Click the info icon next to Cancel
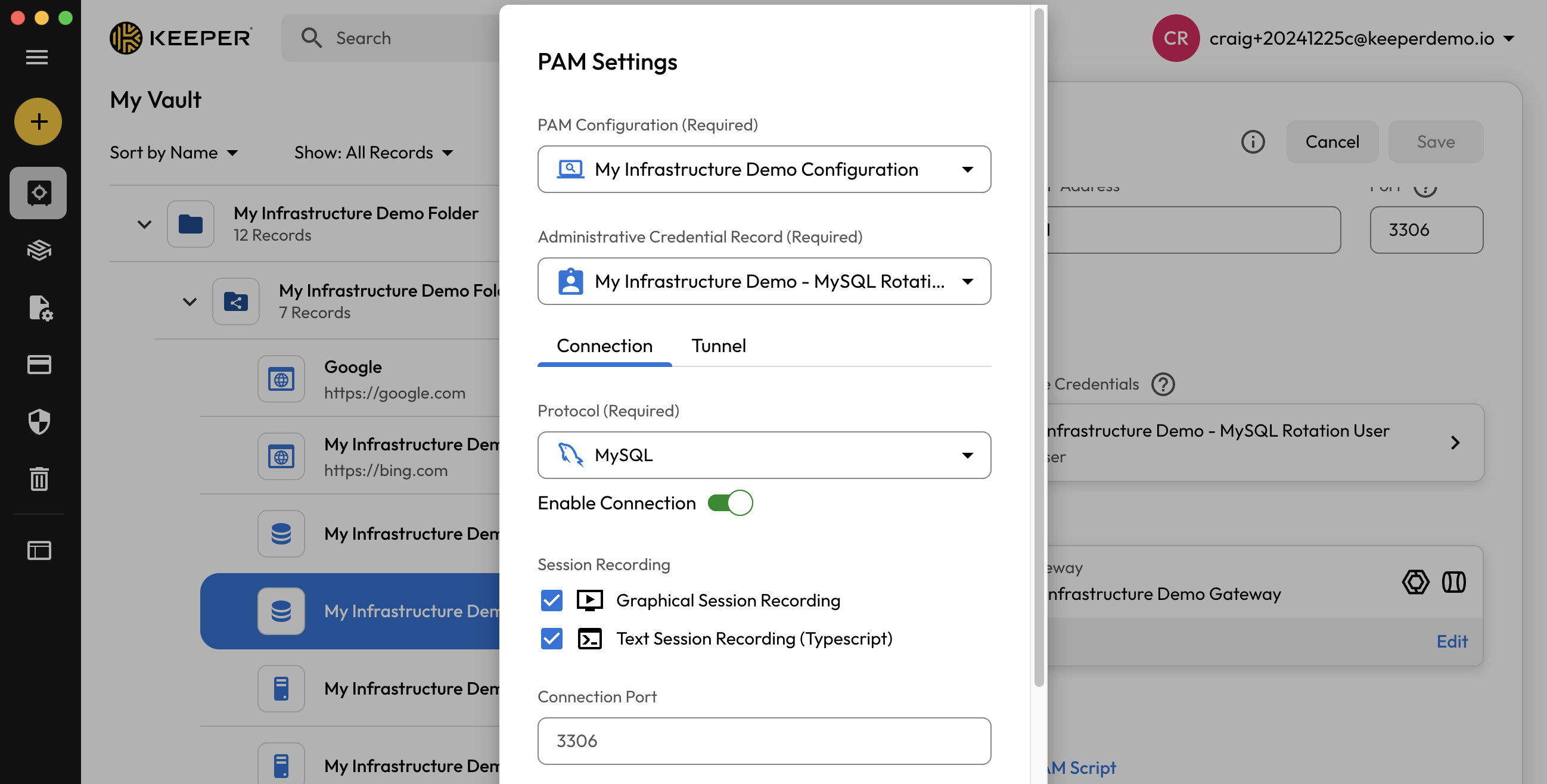 (x=1252, y=142)
